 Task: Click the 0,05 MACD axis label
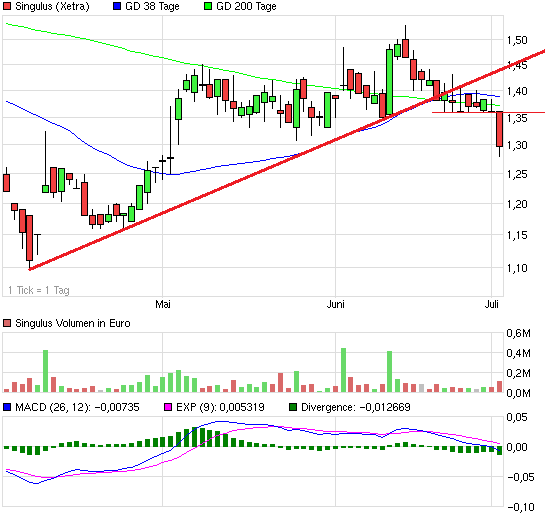point(517,417)
